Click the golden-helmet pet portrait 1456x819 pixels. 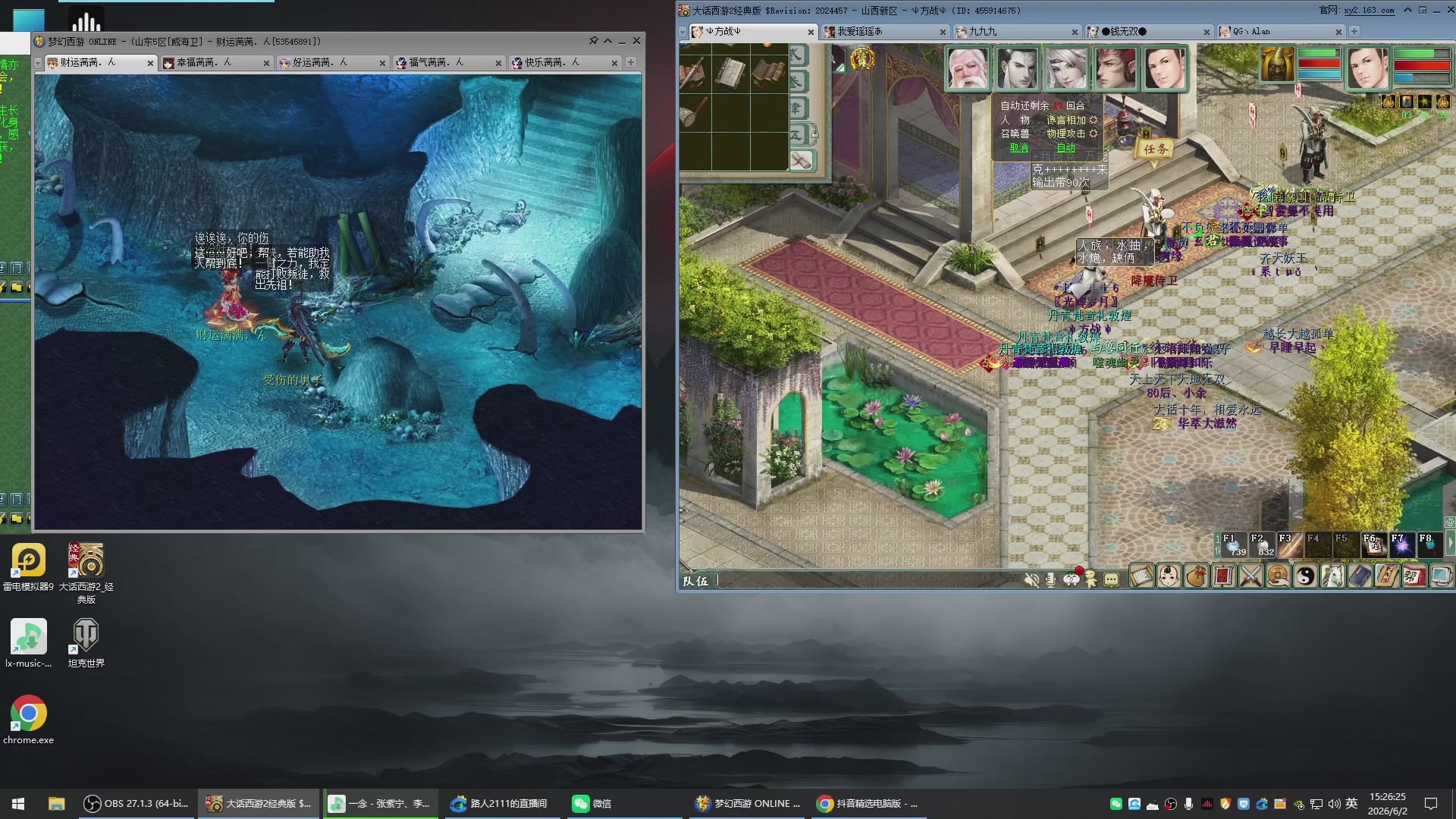1277,64
